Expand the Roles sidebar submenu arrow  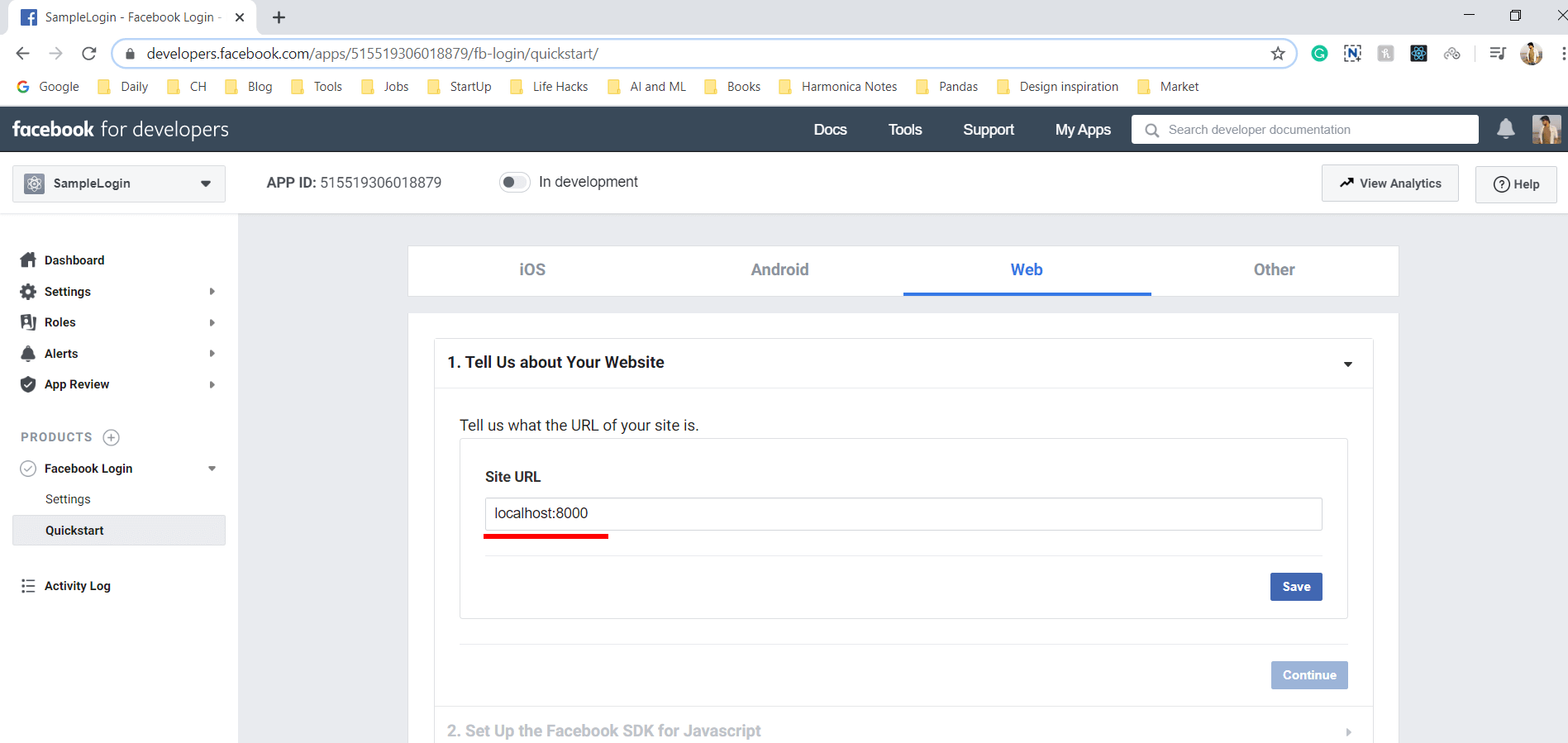(212, 322)
